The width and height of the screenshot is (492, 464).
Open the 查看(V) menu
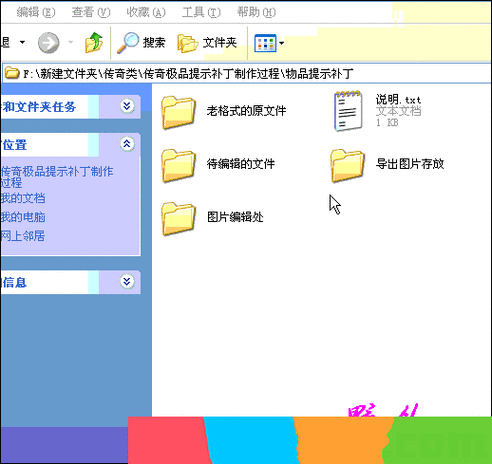tap(91, 12)
